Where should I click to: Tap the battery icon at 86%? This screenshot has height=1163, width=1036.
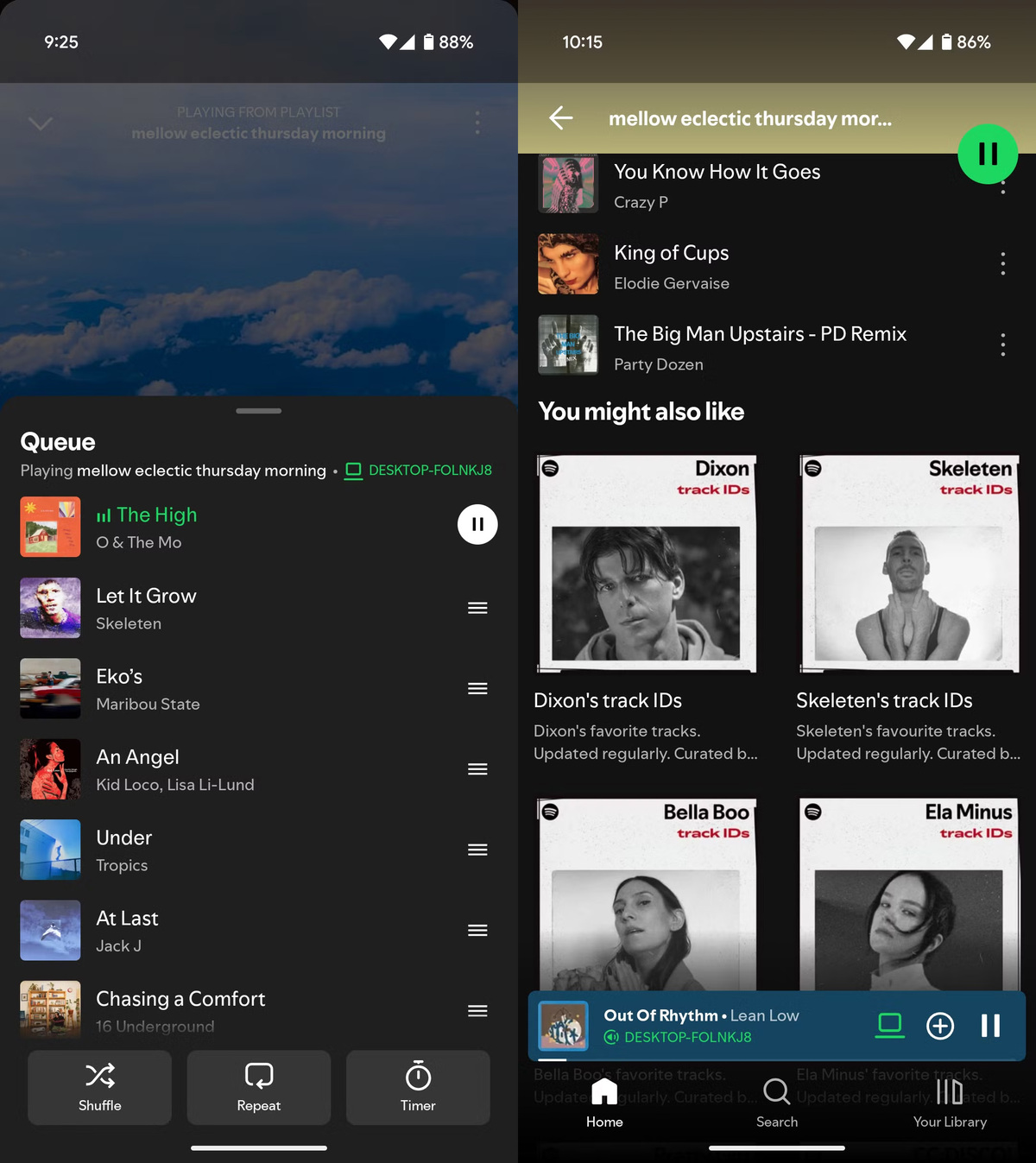[946, 42]
